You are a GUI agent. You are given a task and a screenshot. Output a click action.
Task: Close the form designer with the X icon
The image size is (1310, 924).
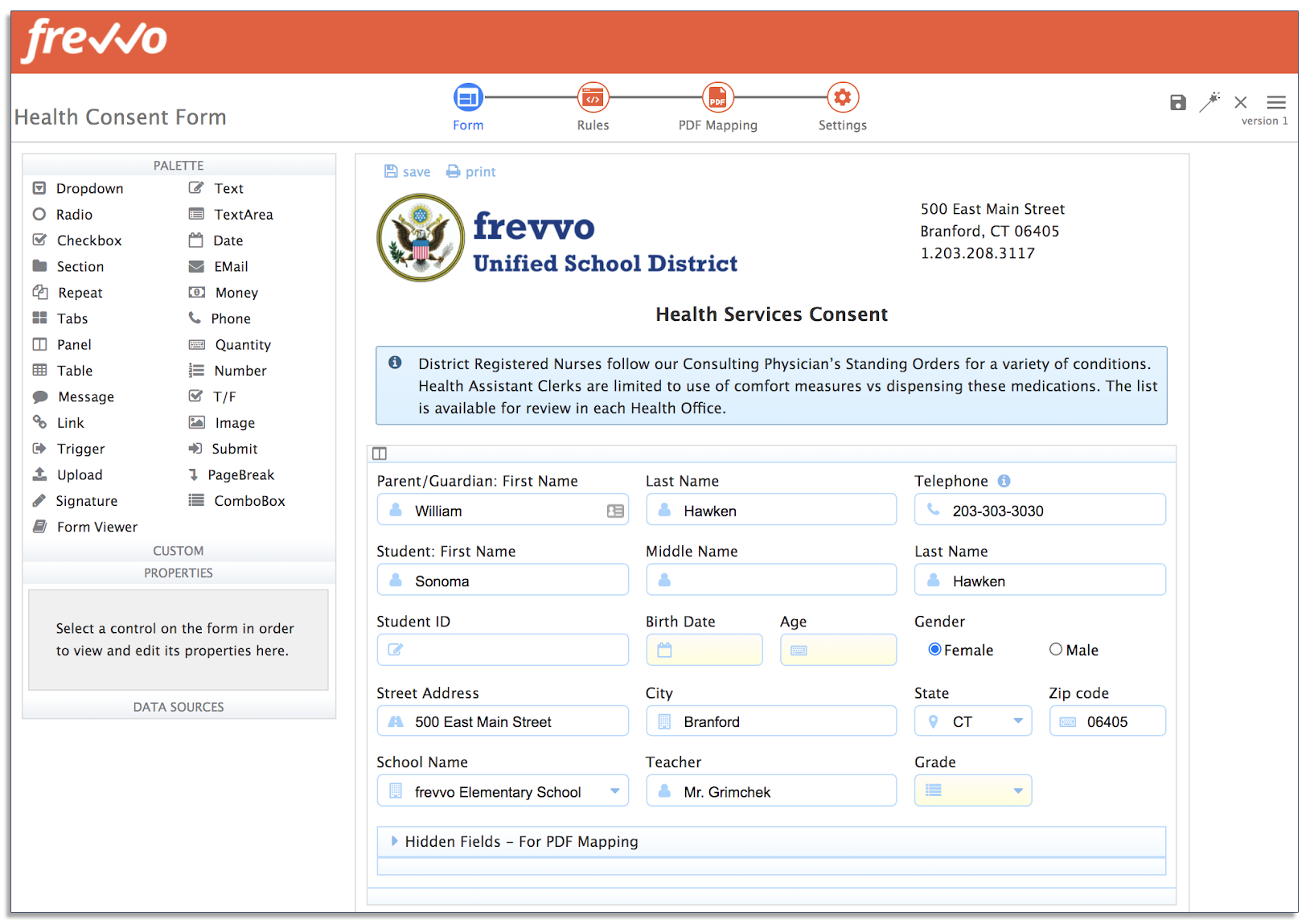(x=1241, y=102)
